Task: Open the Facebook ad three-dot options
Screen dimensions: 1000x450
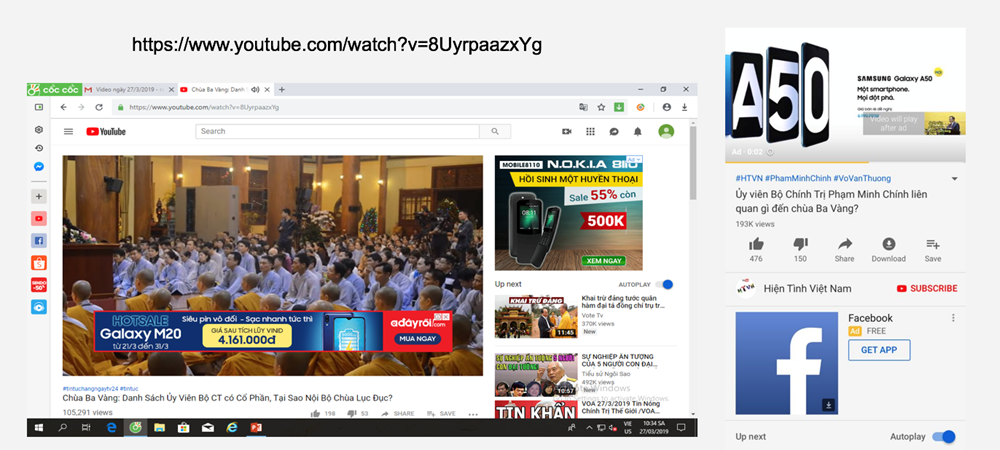Action: point(953,318)
